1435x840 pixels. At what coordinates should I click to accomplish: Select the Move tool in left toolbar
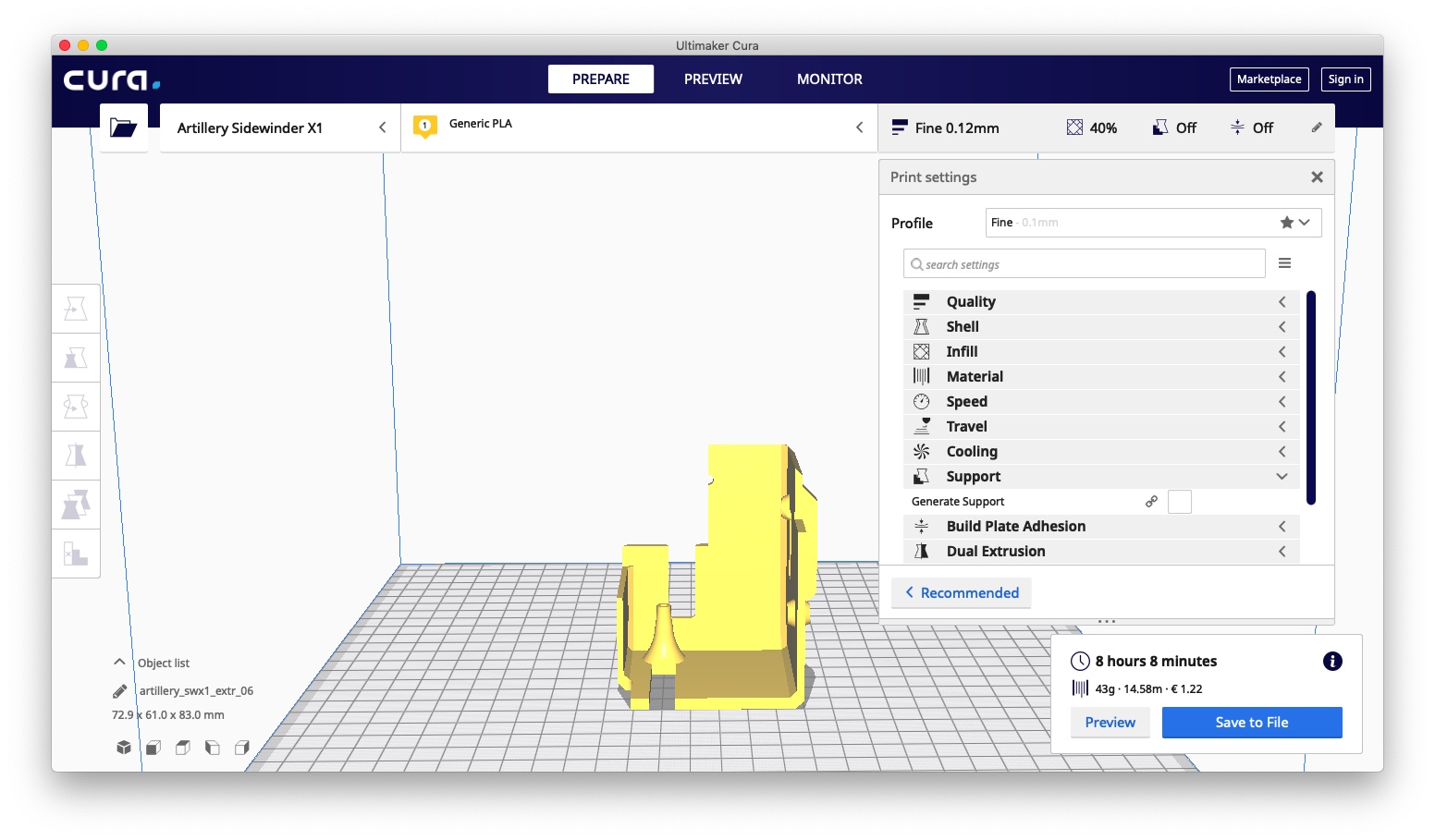click(x=76, y=308)
